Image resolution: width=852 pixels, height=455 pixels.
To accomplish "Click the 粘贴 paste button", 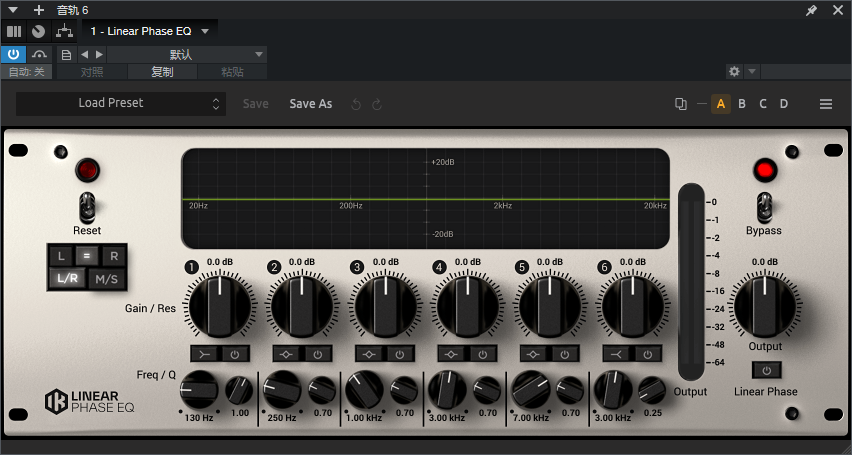I will pyautogui.click(x=232, y=72).
